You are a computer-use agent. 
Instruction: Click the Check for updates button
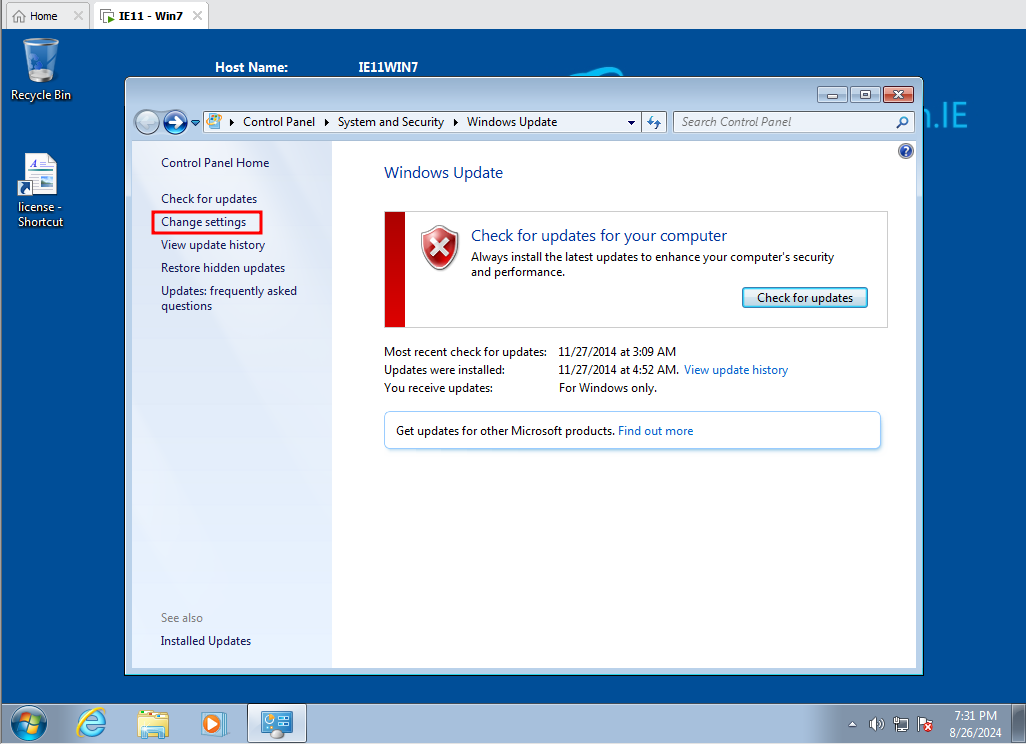(x=804, y=298)
